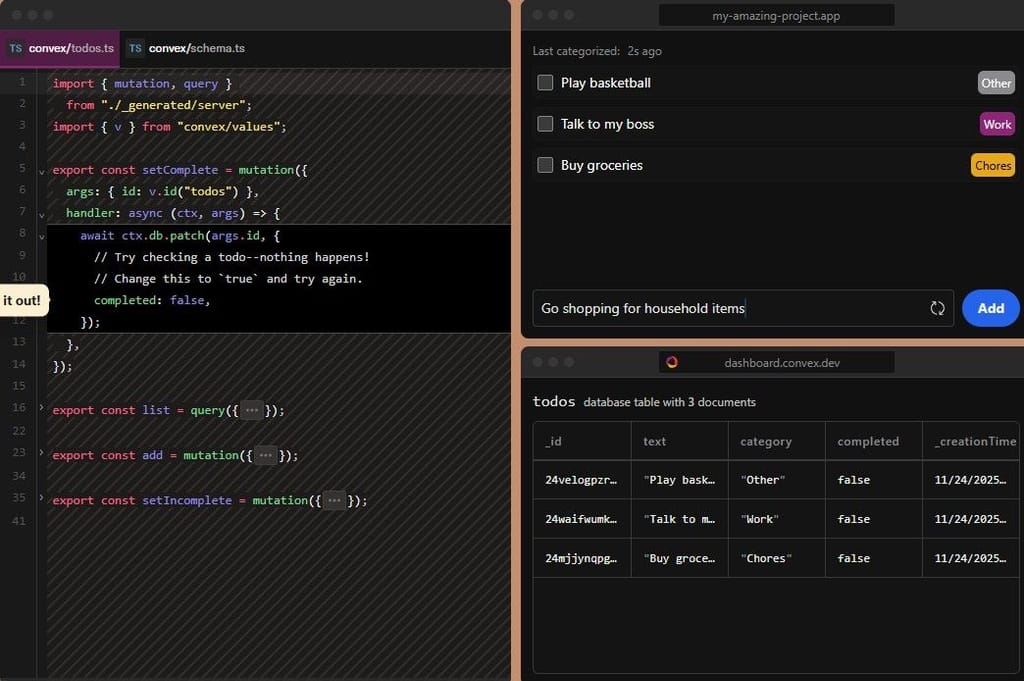Click the 'it out!' tooltip bubble
Image resolution: width=1024 pixels, height=681 pixels.
(22, 300)
